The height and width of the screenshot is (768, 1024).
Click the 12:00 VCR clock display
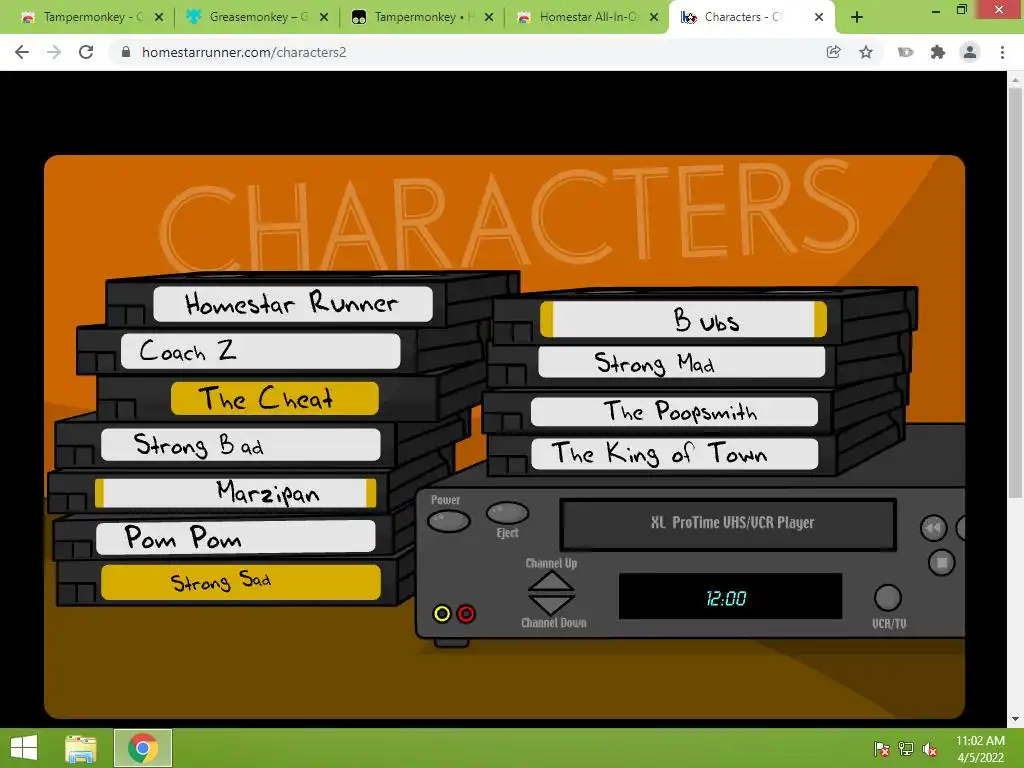[730, 596]
